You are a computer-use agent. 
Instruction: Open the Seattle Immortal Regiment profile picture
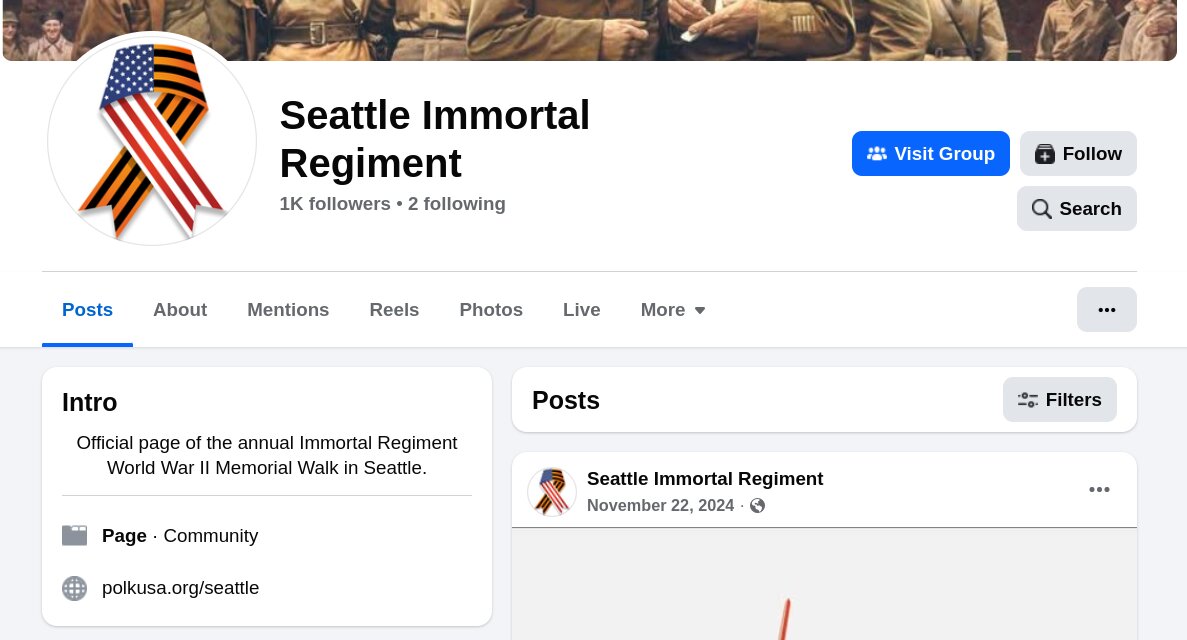(x=151, y=140)
